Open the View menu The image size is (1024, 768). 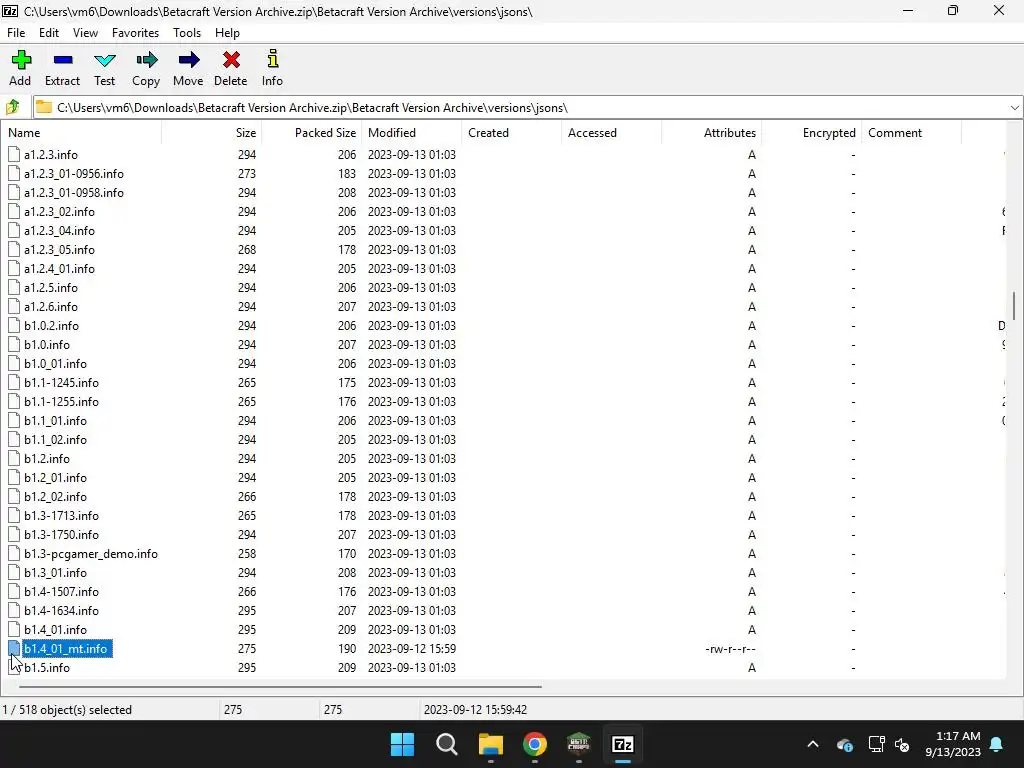tap(85, 33)
